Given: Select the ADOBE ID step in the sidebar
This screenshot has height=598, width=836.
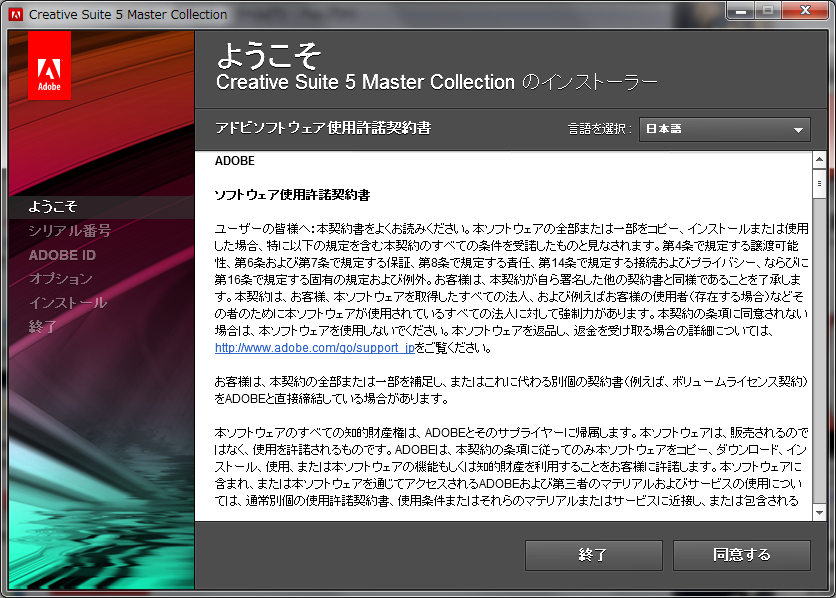Looking at the screenshot, I should (62, 255).
